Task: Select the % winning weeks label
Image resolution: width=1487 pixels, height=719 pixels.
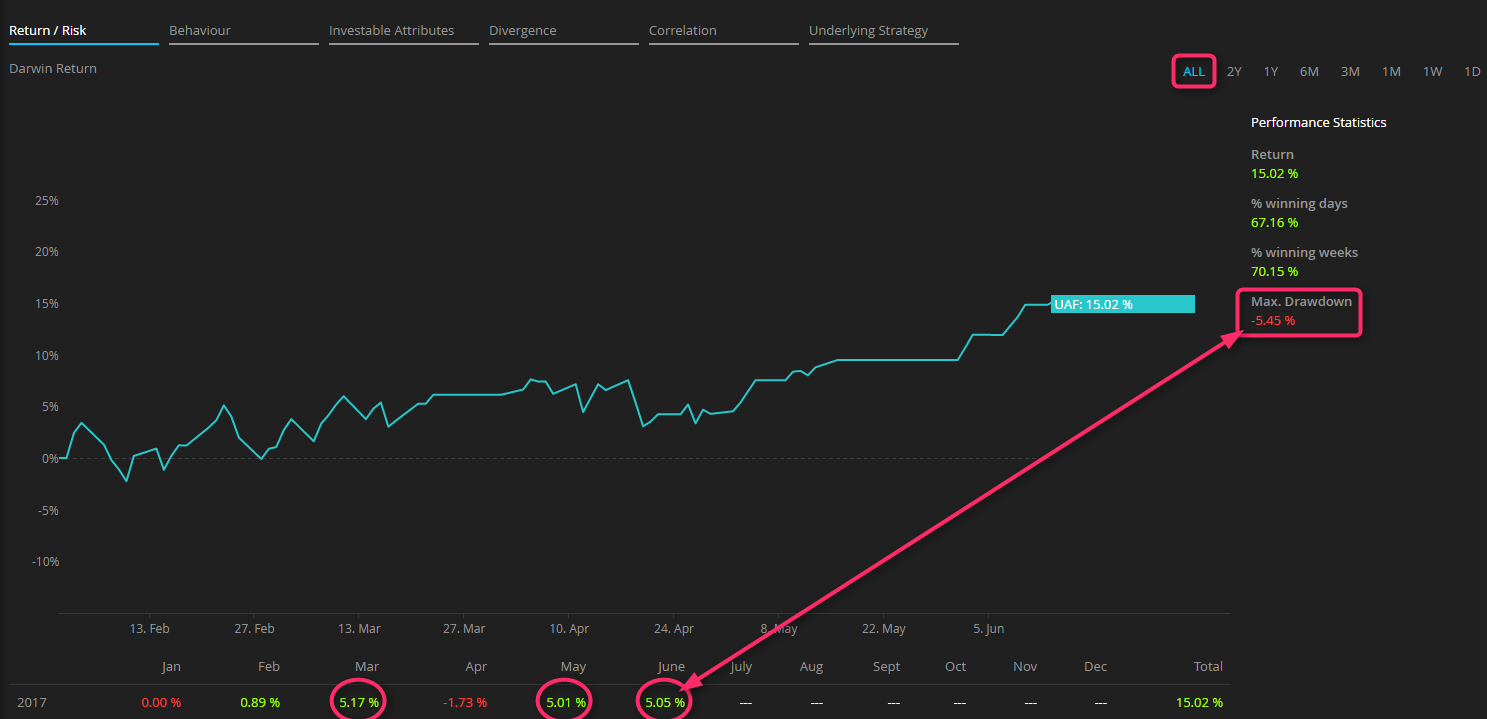Action: click(1304, 252)
